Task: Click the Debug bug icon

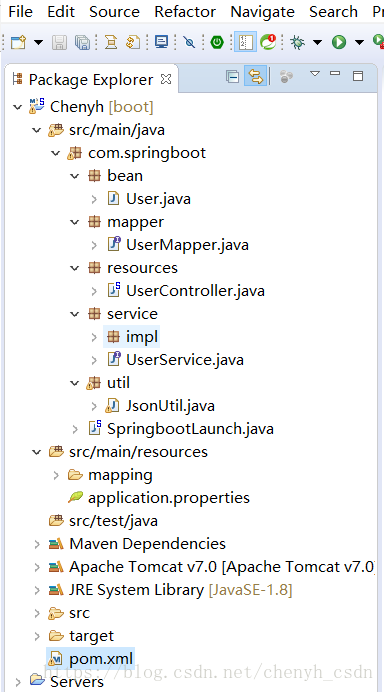Action: click(297, 42)
